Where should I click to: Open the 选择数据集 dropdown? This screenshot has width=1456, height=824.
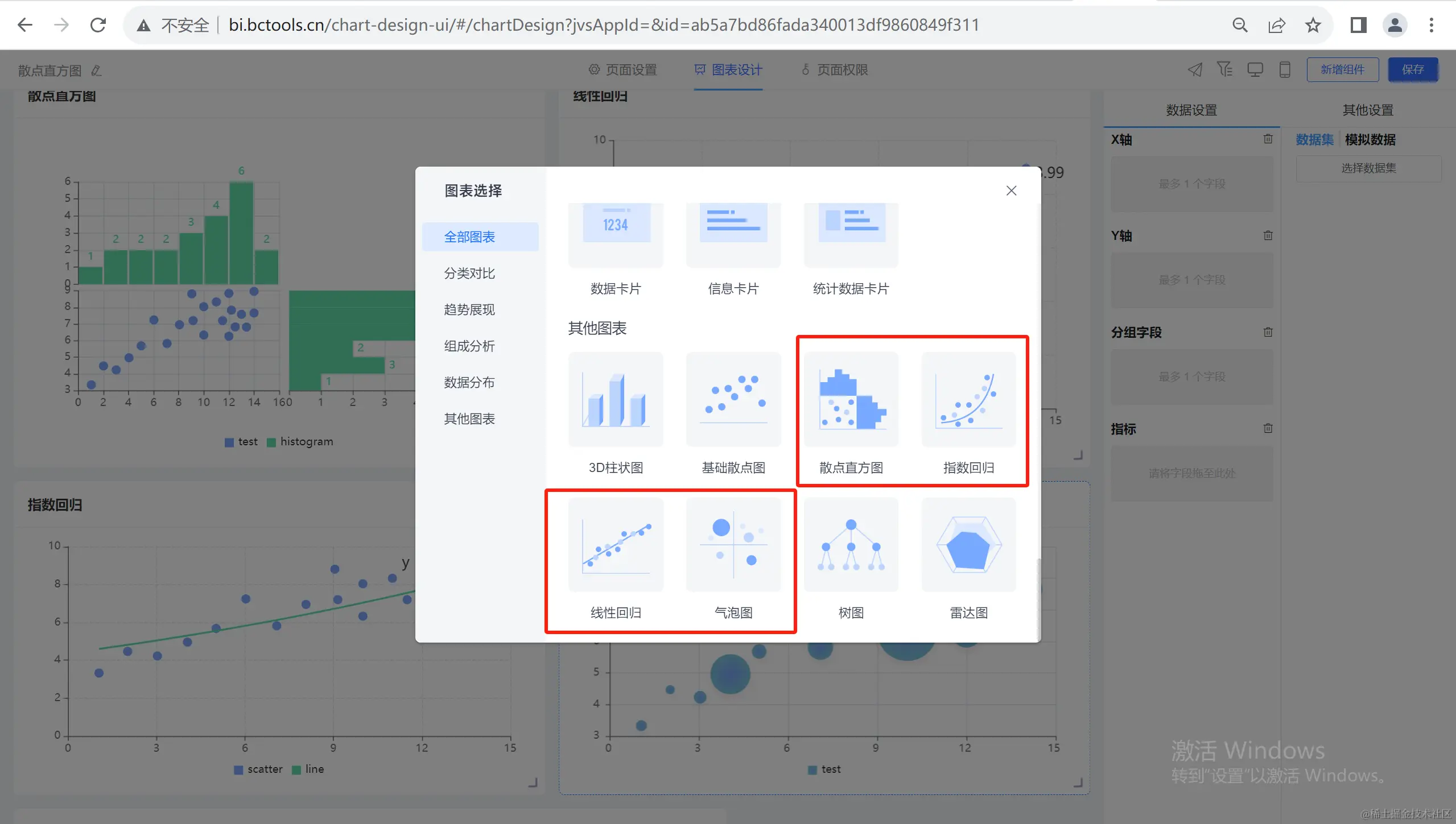1368,168
